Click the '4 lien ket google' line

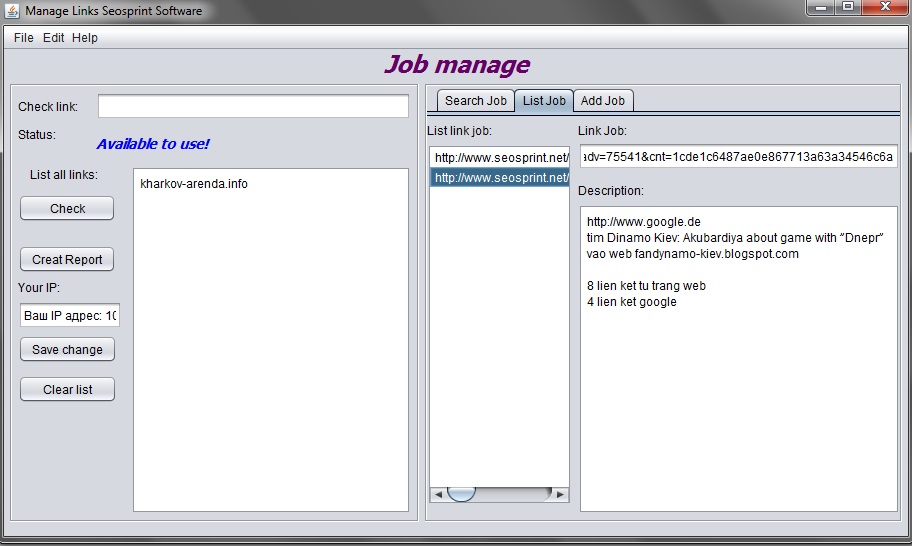[632, 302]
